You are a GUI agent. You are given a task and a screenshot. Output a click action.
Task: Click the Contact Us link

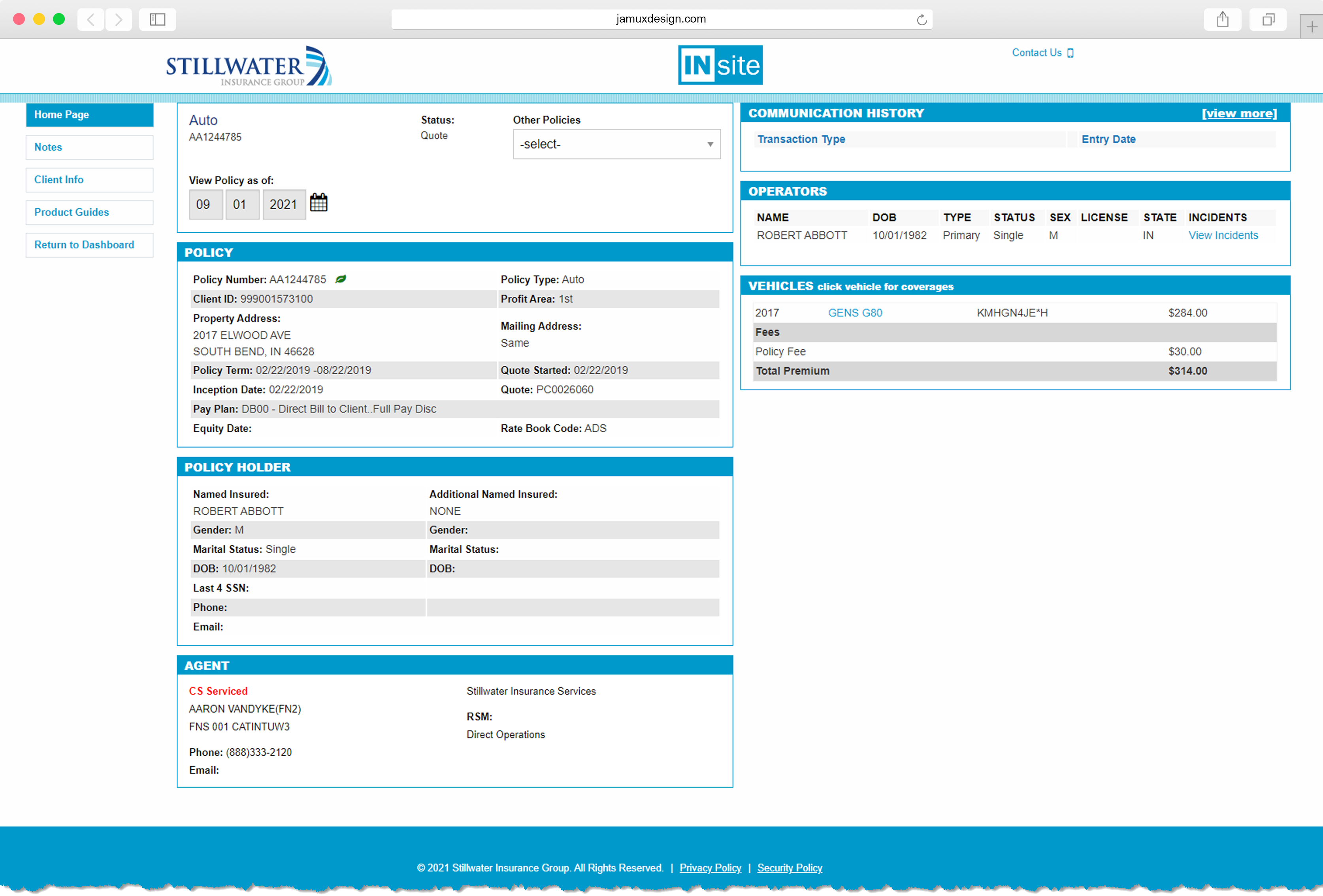pos(1037,53)
